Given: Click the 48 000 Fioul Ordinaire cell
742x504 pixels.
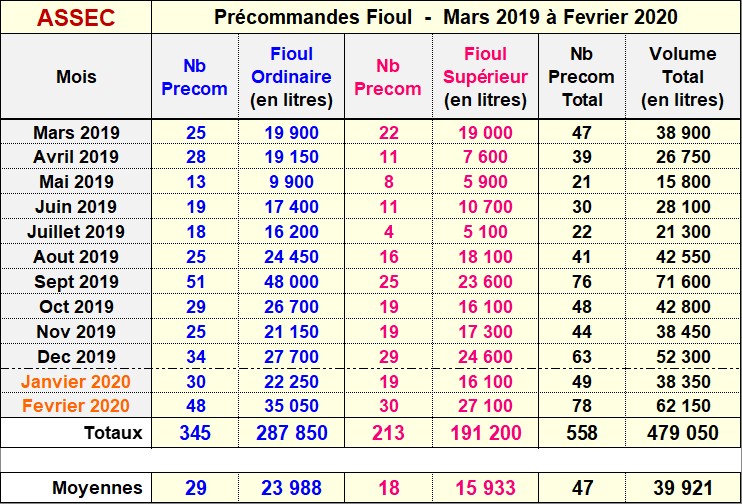Looking at the screenshot, I should (x=291, y=282).
